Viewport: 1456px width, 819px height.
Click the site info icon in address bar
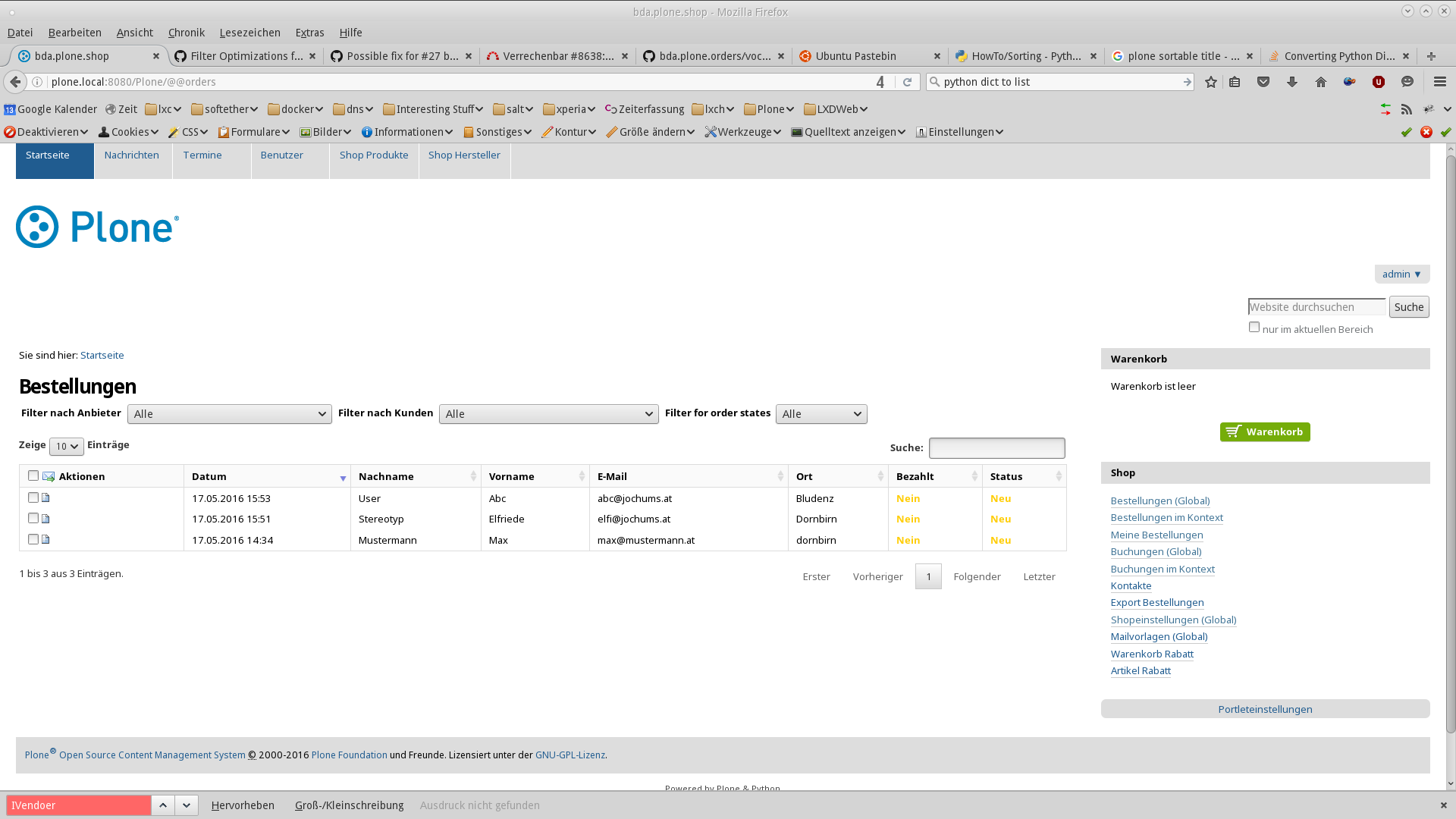coord(37,82)
